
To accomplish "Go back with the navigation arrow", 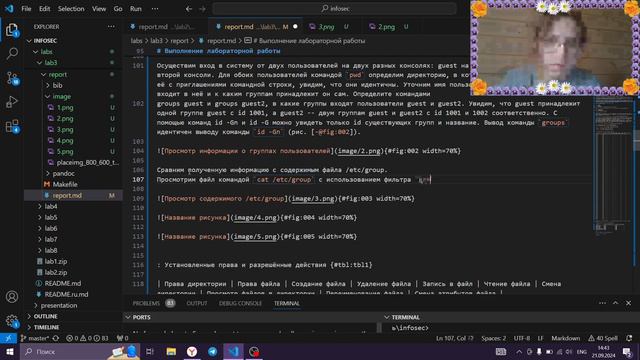I will click(189, 9).
